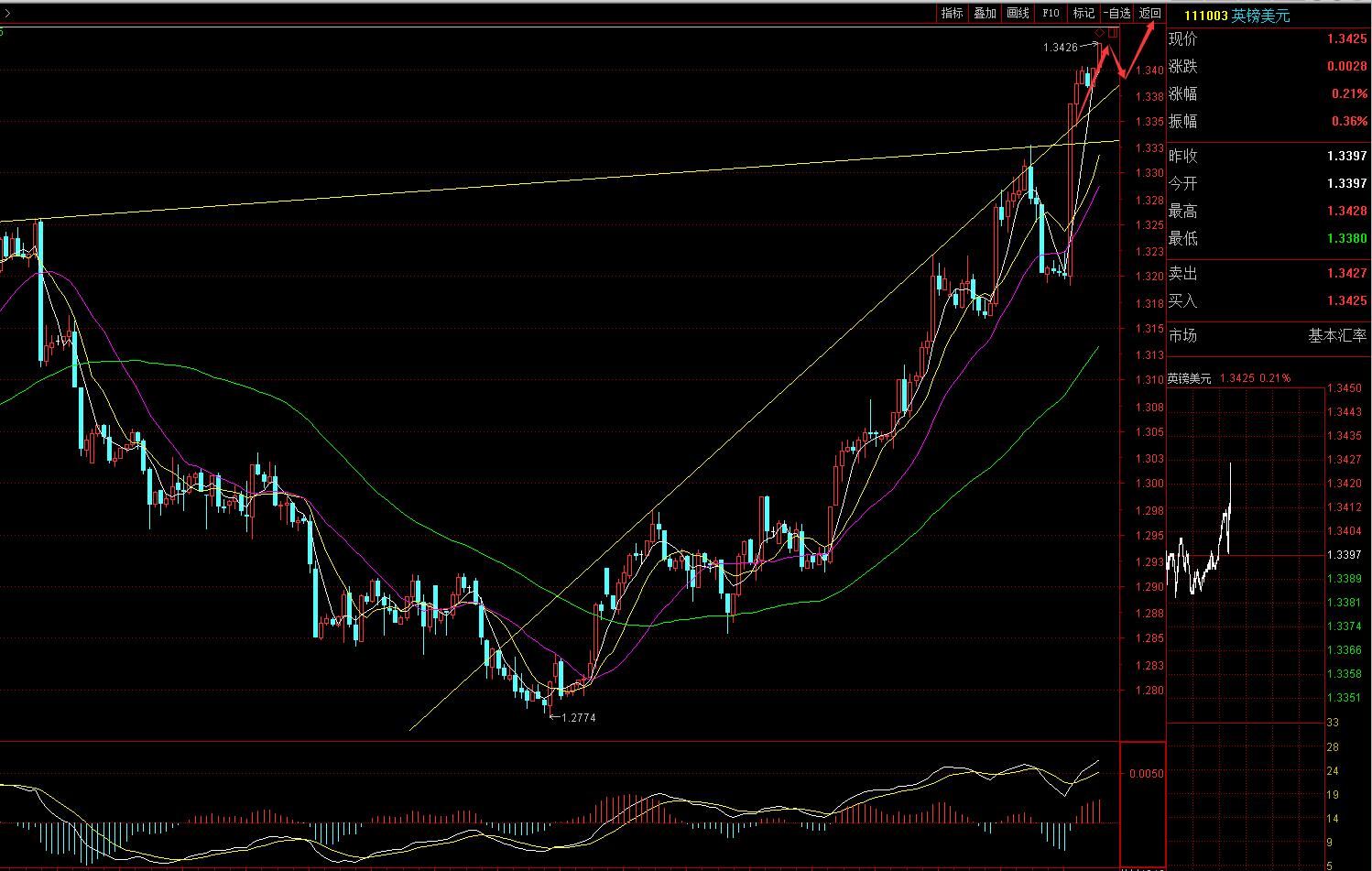Click the 1.280 level on main price axis
This screenshot has height=871, width=1372.
(x=1149, y=691)
